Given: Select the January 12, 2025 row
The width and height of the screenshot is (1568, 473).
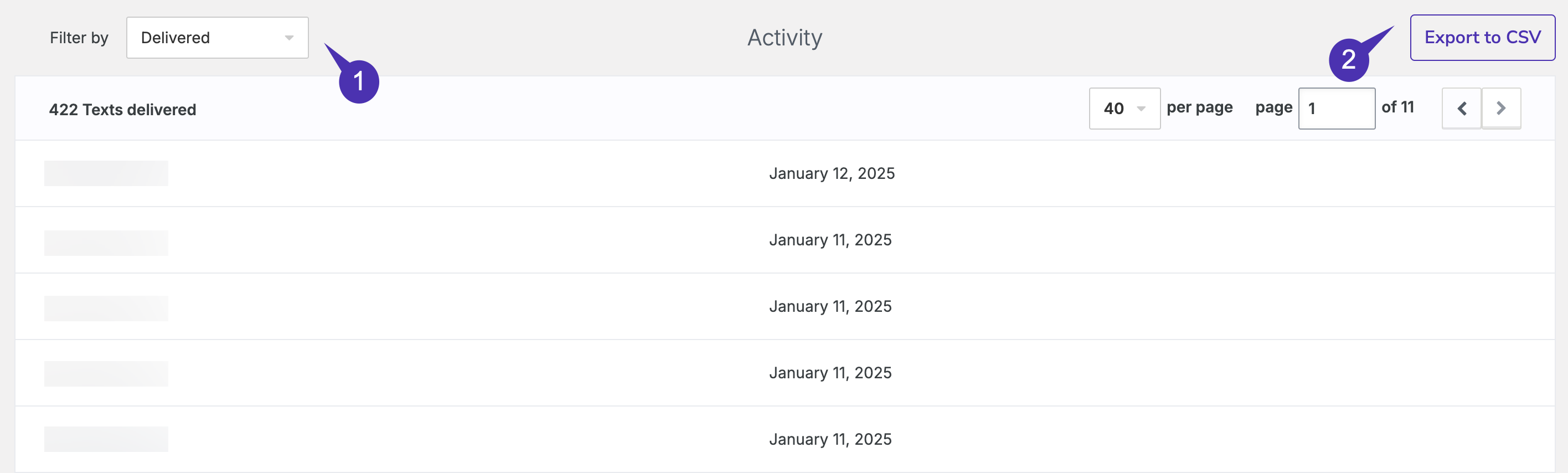Looking at the screenshot, I should [785, 173].
